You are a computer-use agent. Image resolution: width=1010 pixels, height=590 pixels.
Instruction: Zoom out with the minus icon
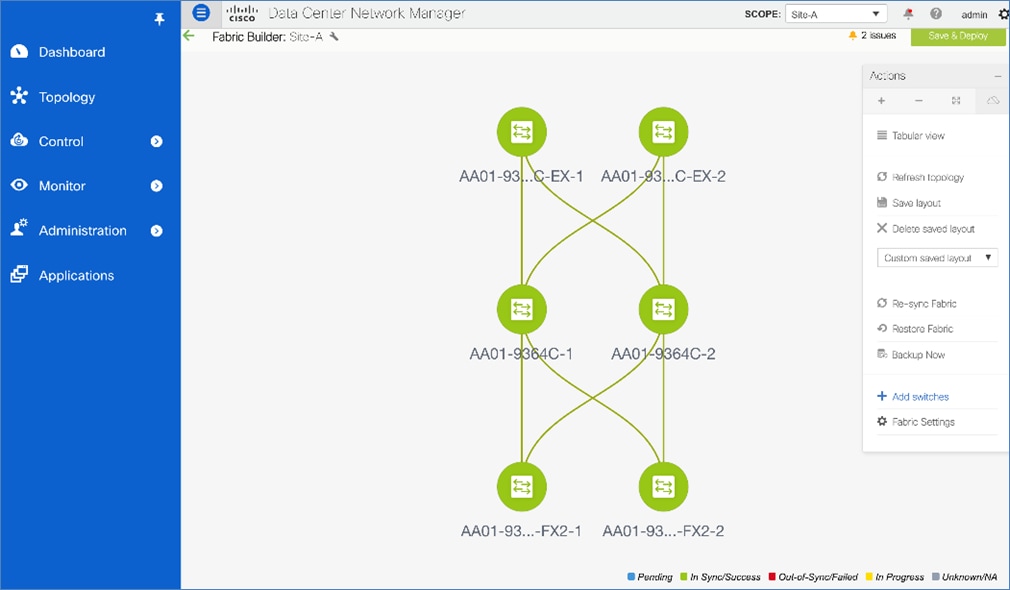click(919, 101)
